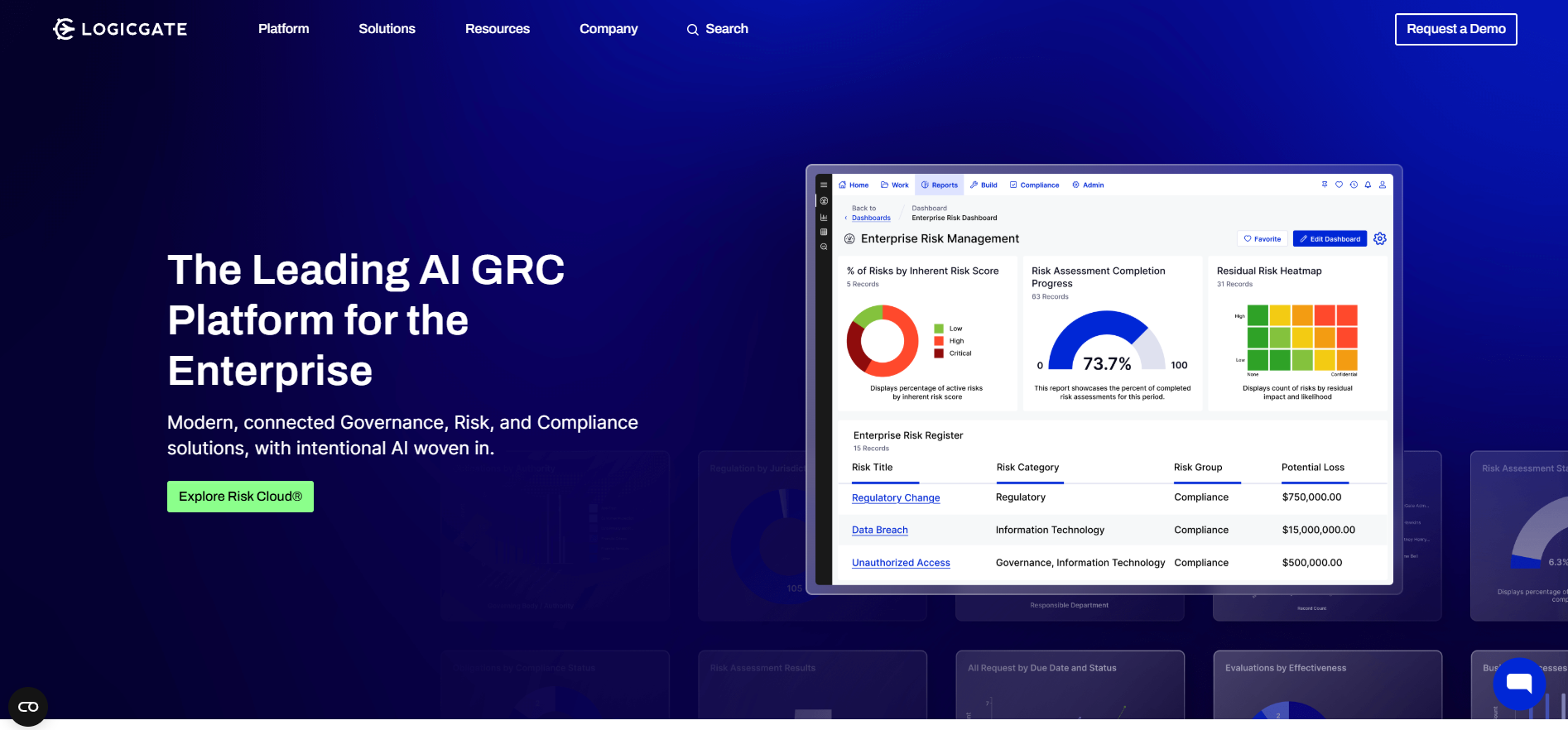Click the pin icon in dashboard top bar

1325,185
